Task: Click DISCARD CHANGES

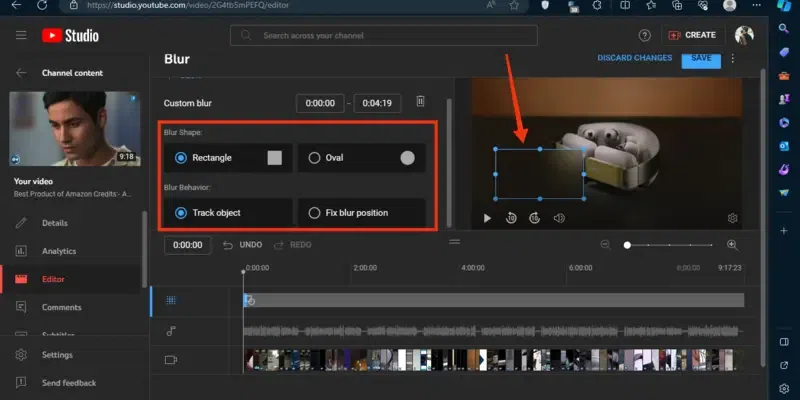Action: tap(634, 58)
